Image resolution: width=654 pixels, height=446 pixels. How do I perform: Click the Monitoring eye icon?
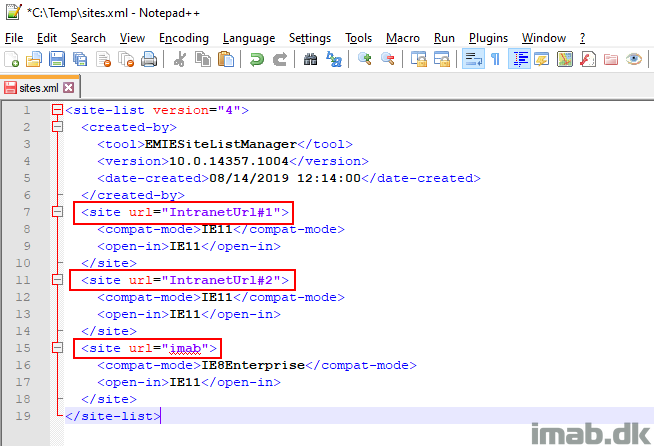tap(634, 59)
